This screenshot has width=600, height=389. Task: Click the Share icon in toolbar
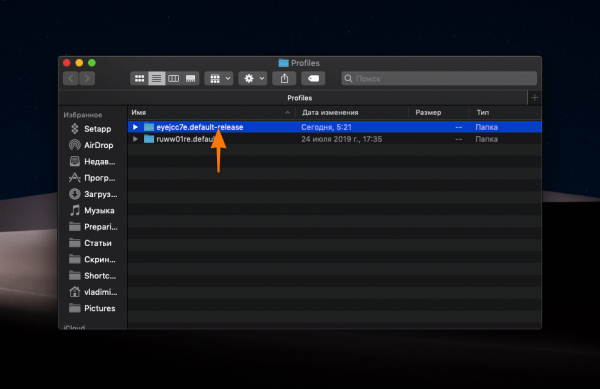click(x=284, y=78)
